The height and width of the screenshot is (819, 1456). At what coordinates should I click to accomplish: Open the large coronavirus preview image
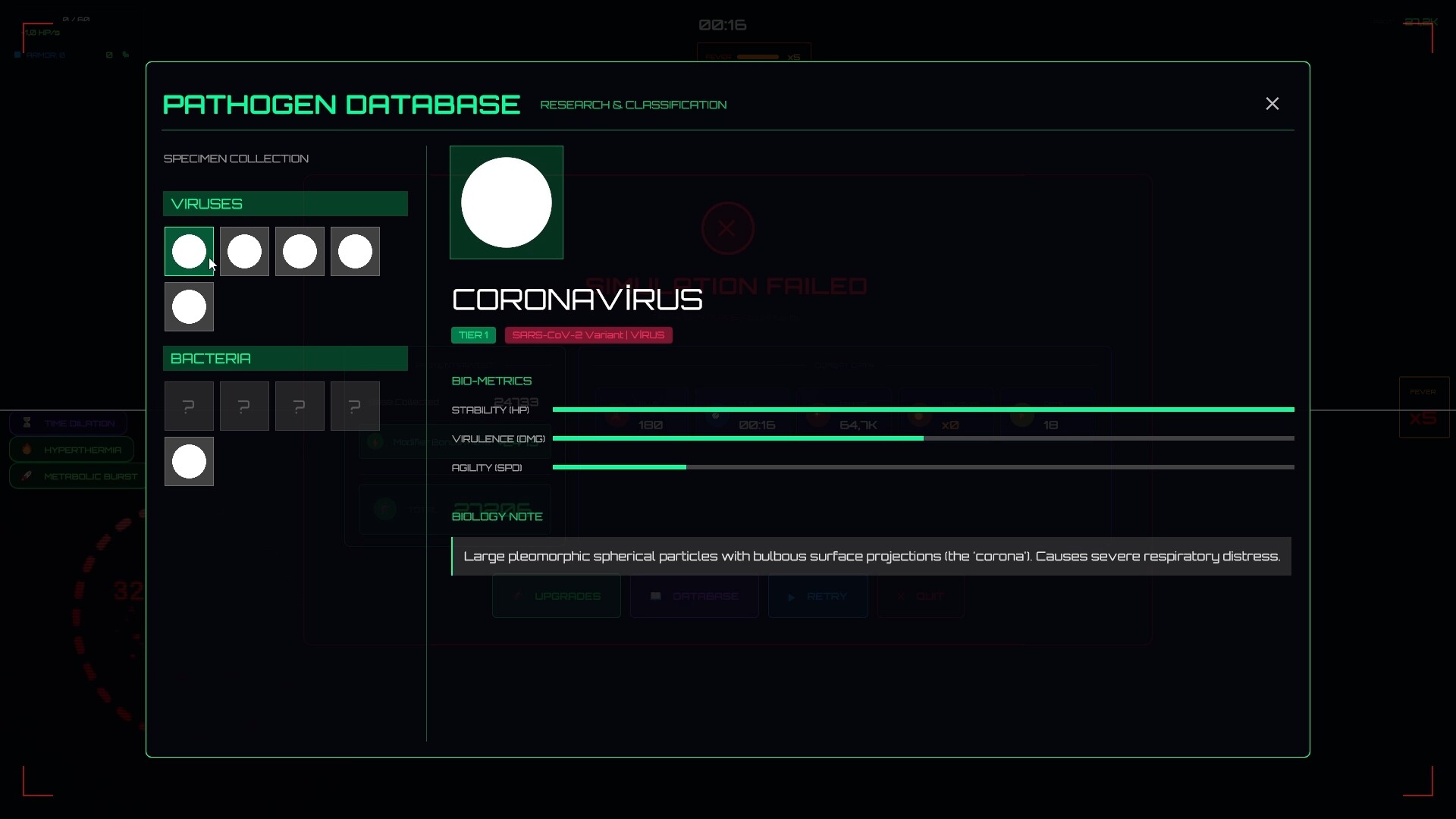click(x=507, y=202)
